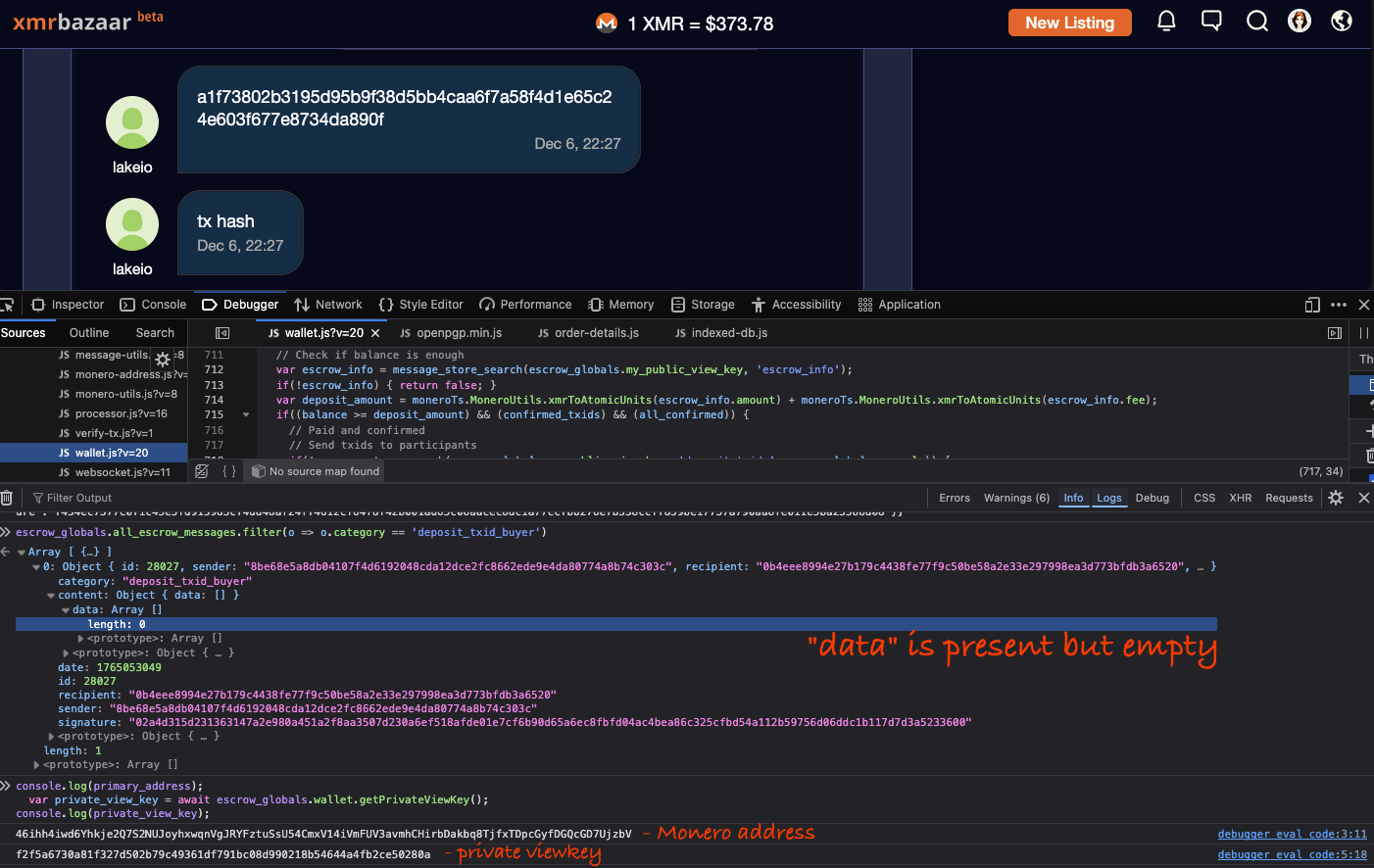Click lakeio avatar beside tx hash message
The height and width of the screenshot is (868, 1374).
[x=132, y=224]
